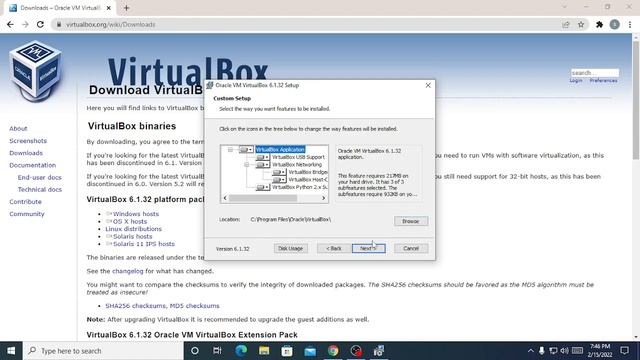Open a new browser tab
This screenshot has width=640, height=360.
point(127,8)
